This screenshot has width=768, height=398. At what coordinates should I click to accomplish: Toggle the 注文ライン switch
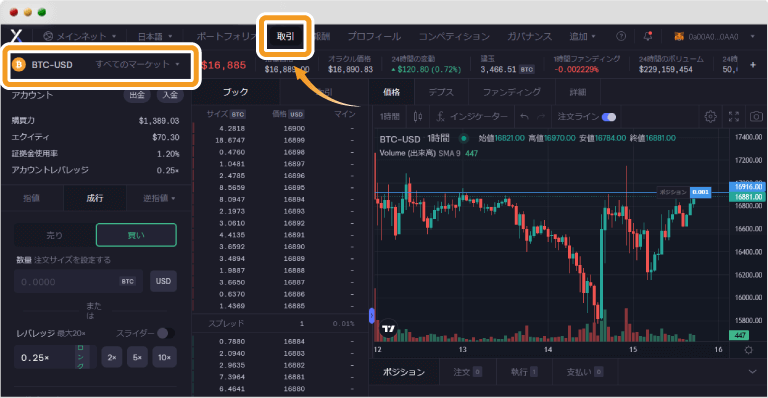pos(609,117)
